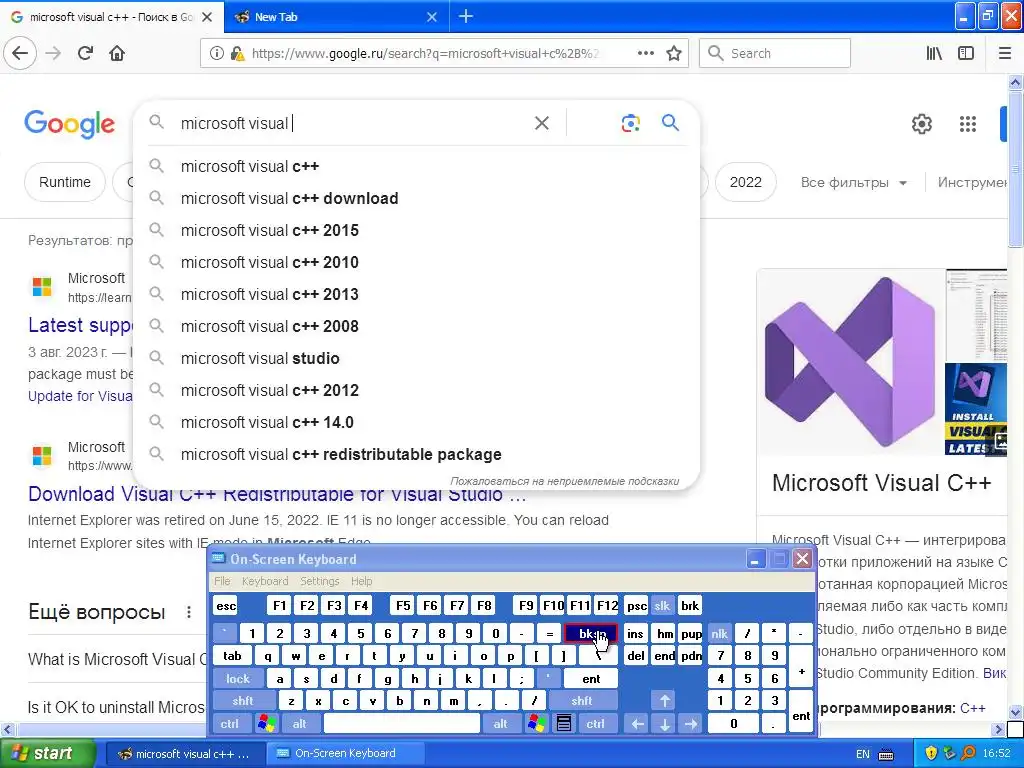
Task: Click the Runtime filter chip
Action: (x=65, y=182)
